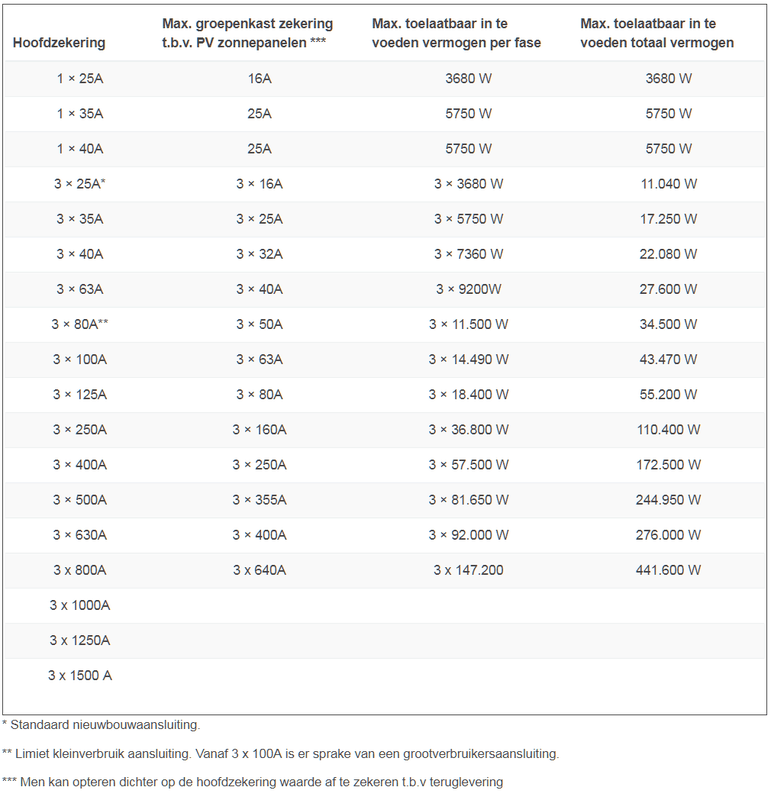Viewport: 771px width, 800px height.
Task: Select the 1 × 25A main fuse cell
Action: (x=79, y=79)
